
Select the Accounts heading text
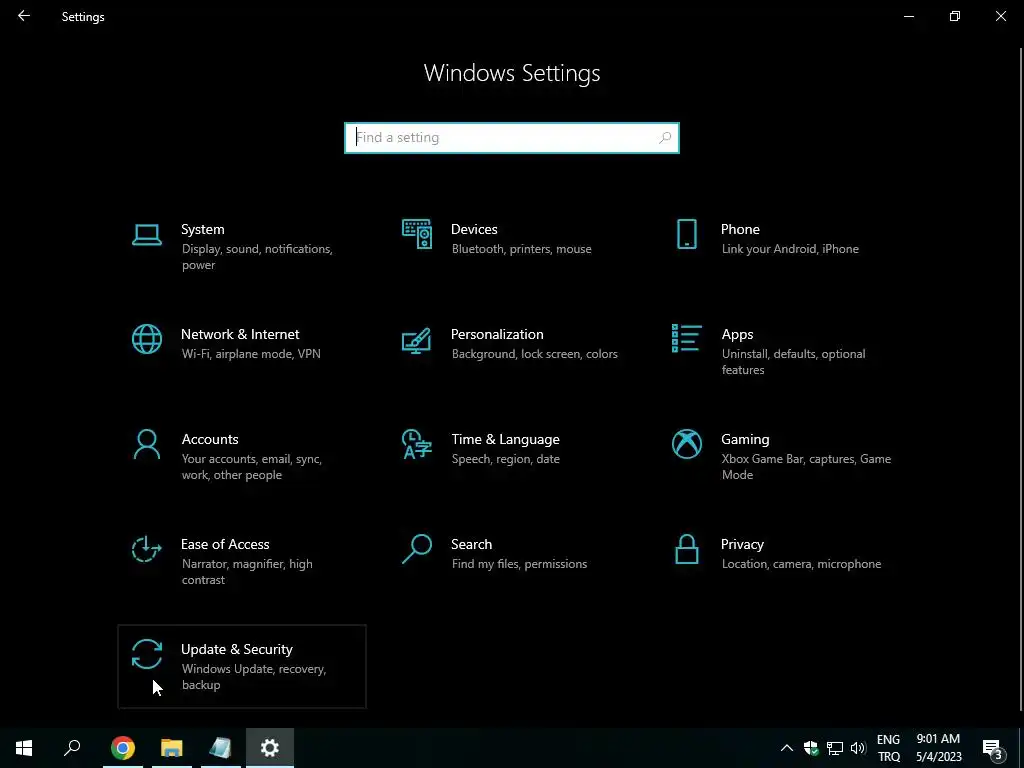click(x=210, y=440)
